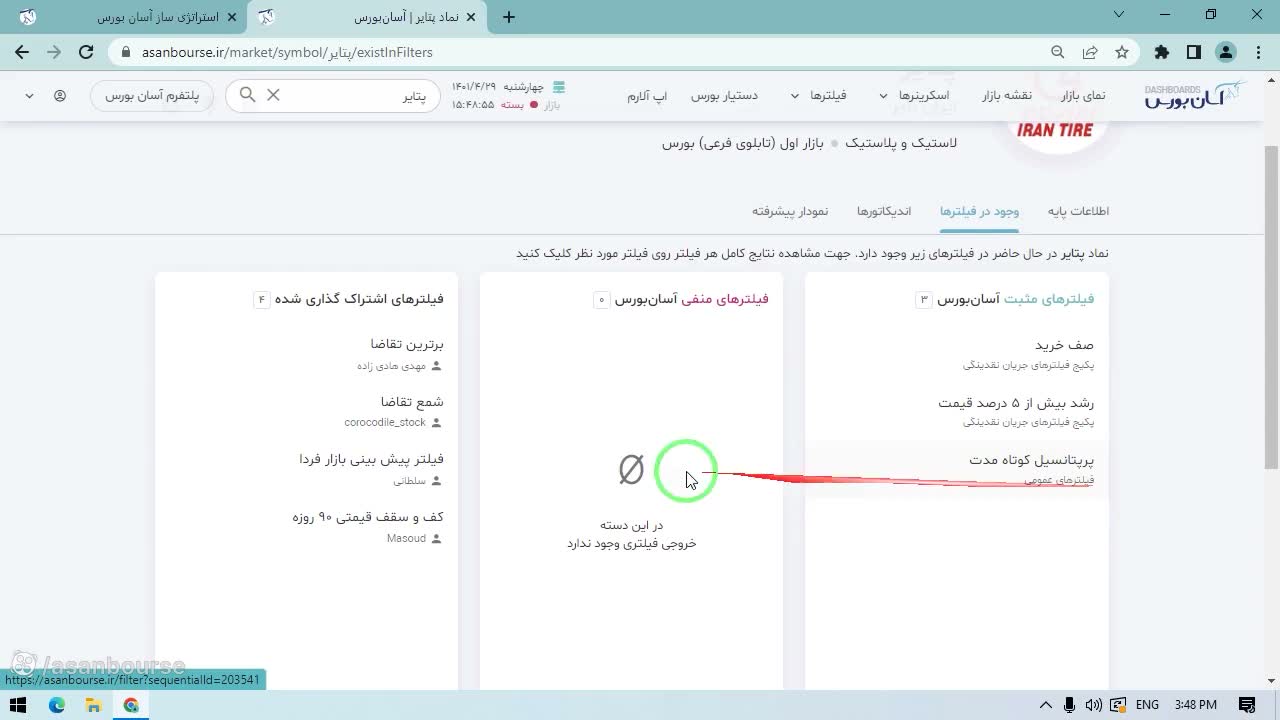Switch to the اندیکاتورها tab
The height and width of the screenshot is (720, 1280).
[884, 211]
